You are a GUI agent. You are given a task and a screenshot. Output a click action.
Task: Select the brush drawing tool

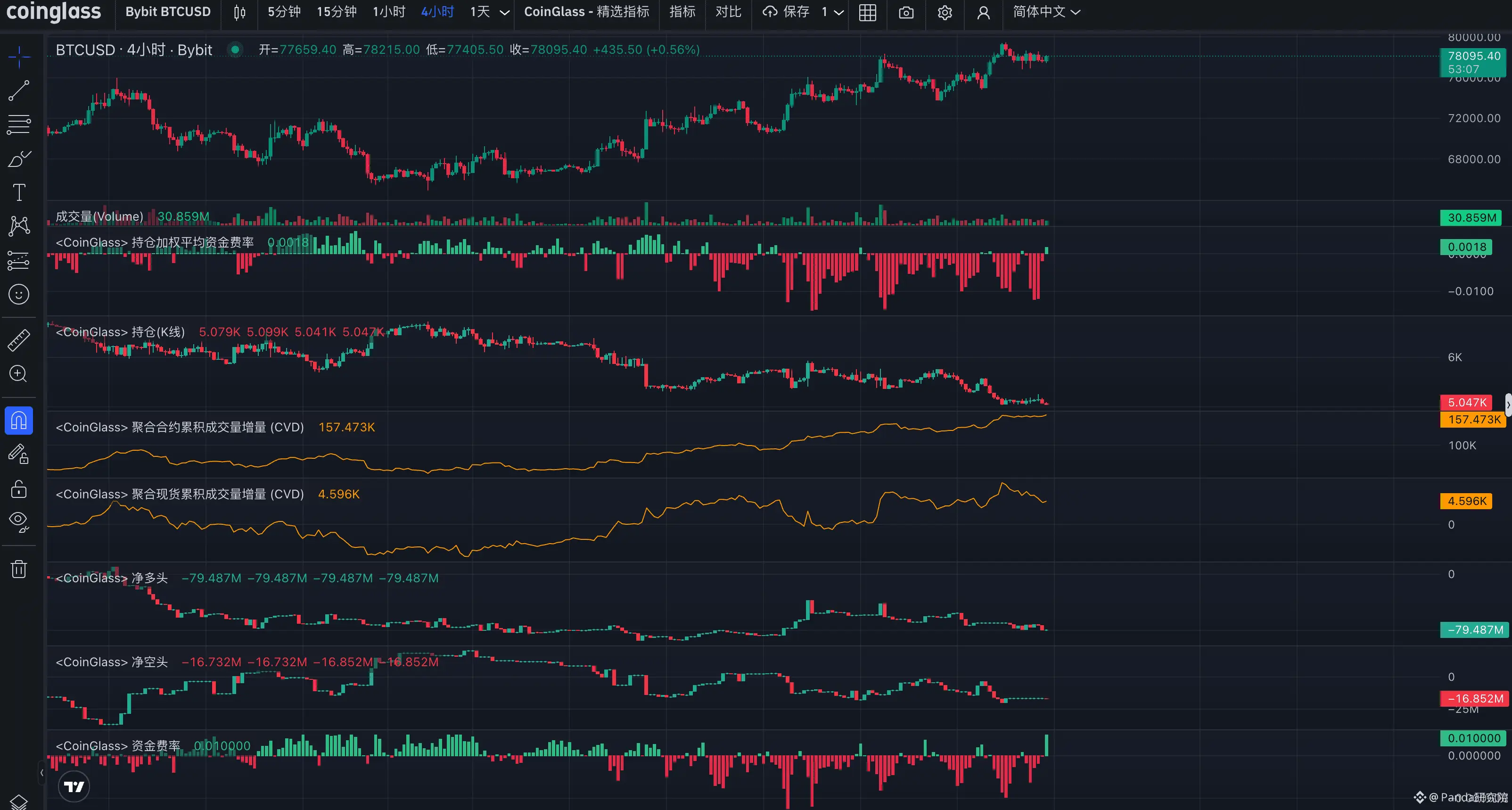click(x=19, y=159)
